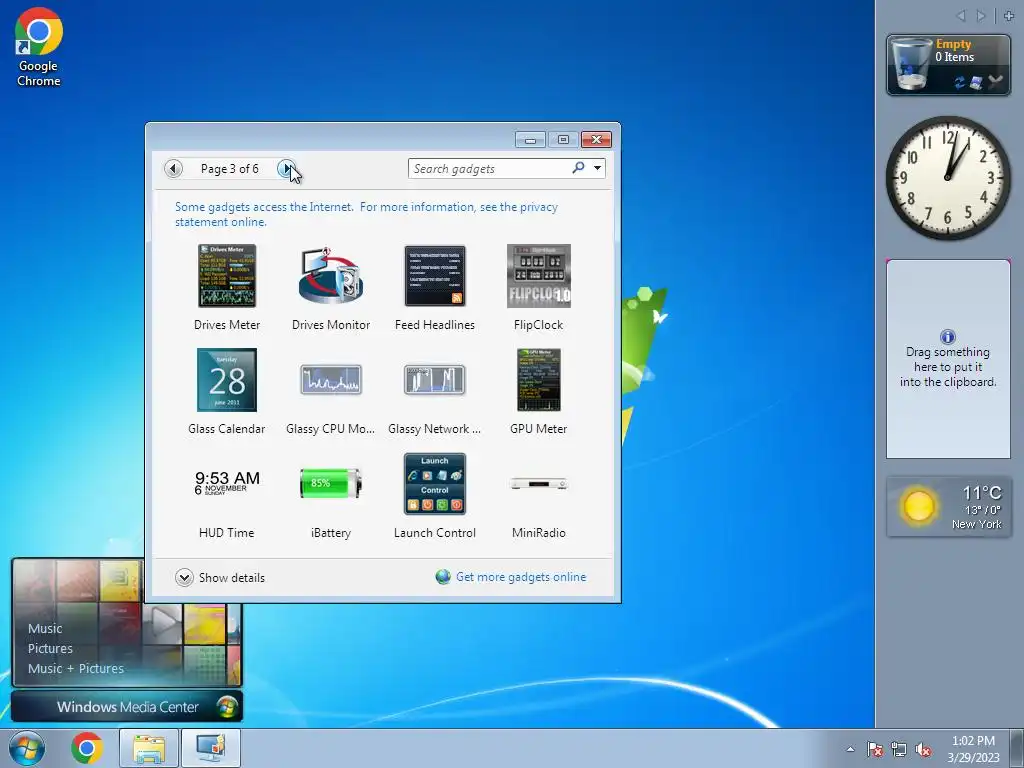This screenshot has height=768, width=1024.
Task: Open Music + Pictures in Media Center
Action: tap(76, 668)
